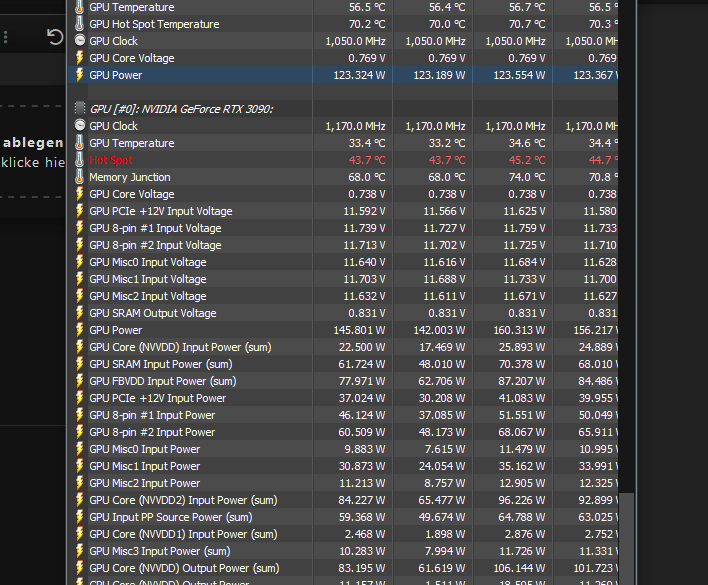Click the lightning icon of the highlighted GPU Power row
The height and width of the screenshot is (585, 708).
pos(79,75)
